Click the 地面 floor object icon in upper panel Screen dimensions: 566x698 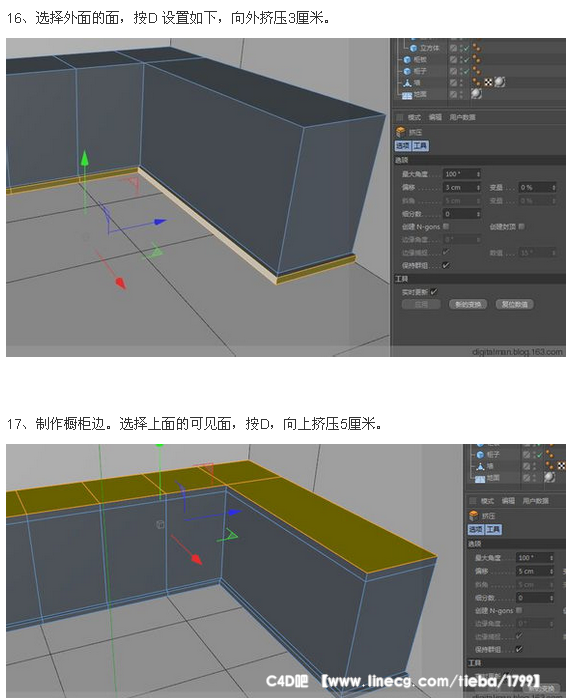(x=407, y=95)
